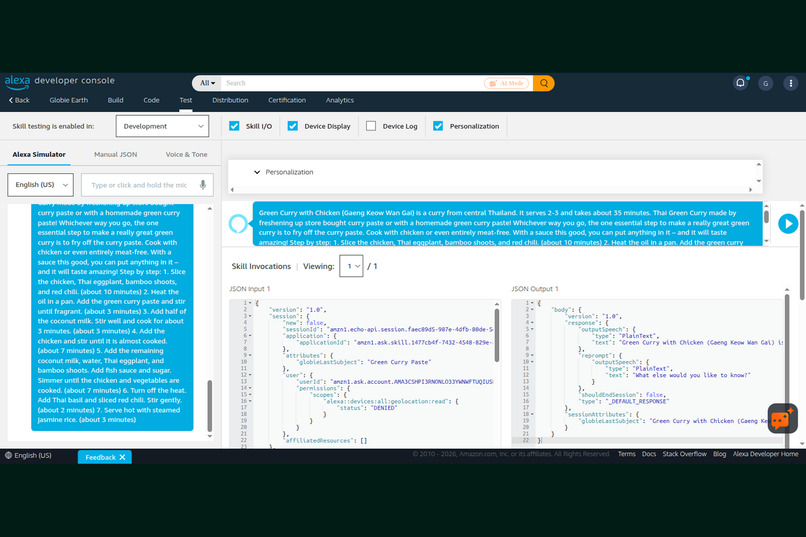Open the Build tab
The height and width of the screenshot is (537, 806).
tap(115, 100)
